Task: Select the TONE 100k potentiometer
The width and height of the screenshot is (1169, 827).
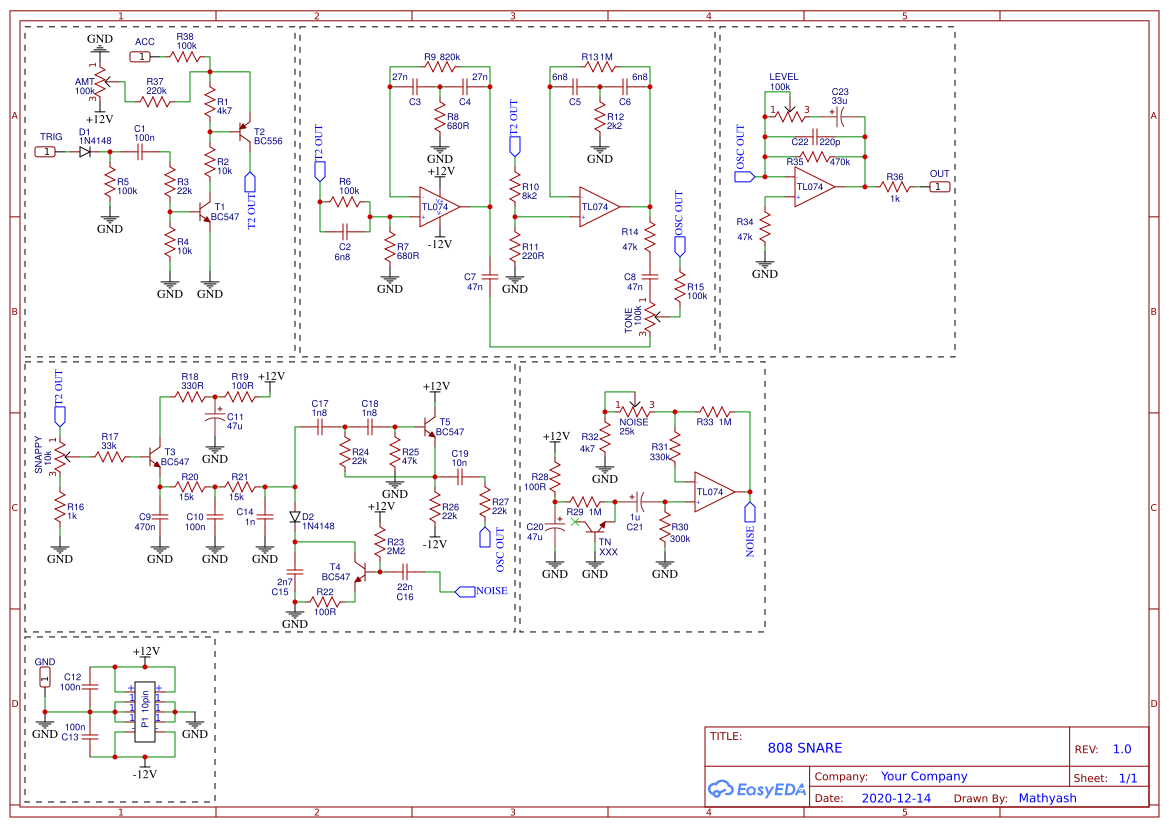Action: coord(651,318)
